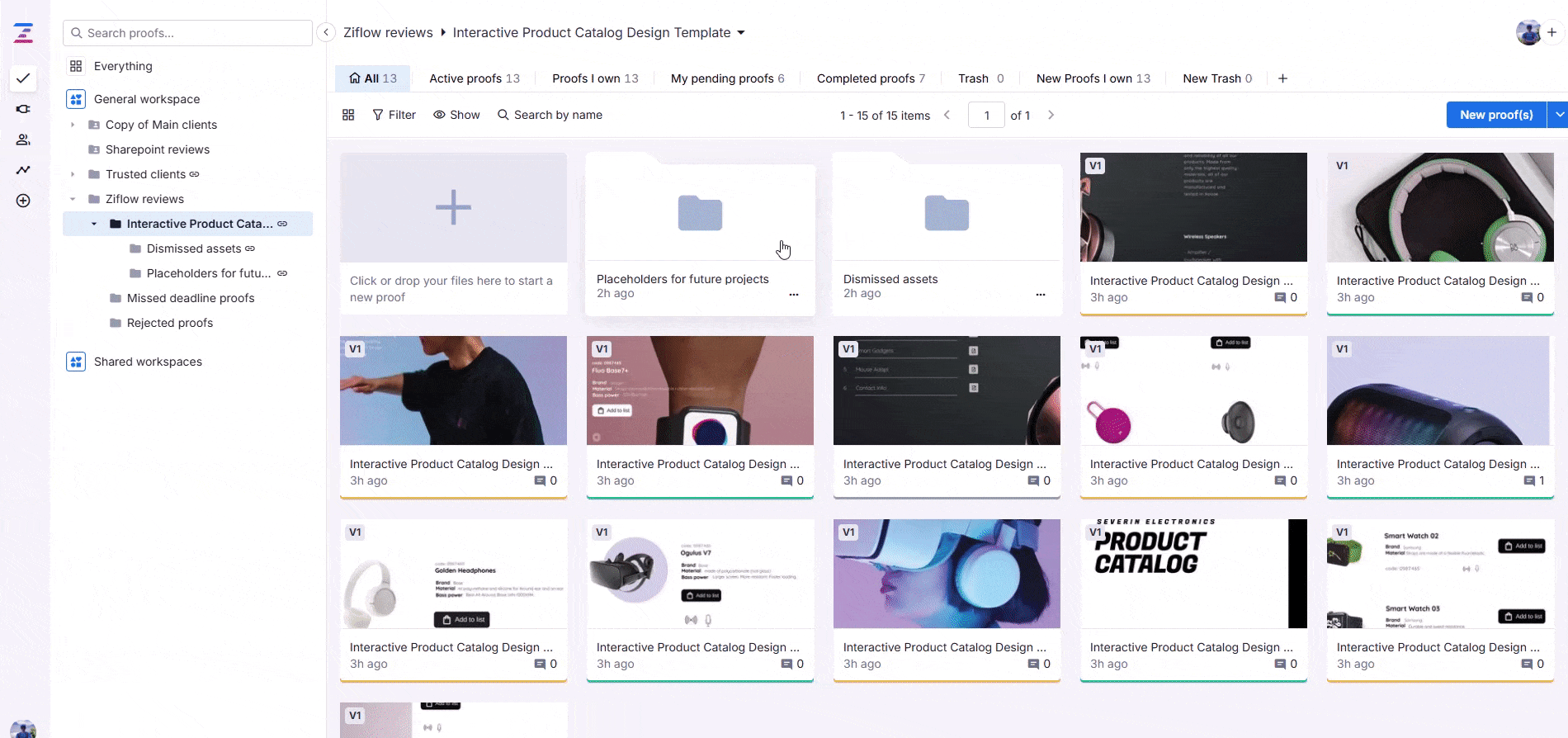Image resolution: width=1568 pixels, height=738 pixels.
Task: Open the green headphones proof thumbnail
Action: point(1440,207)
